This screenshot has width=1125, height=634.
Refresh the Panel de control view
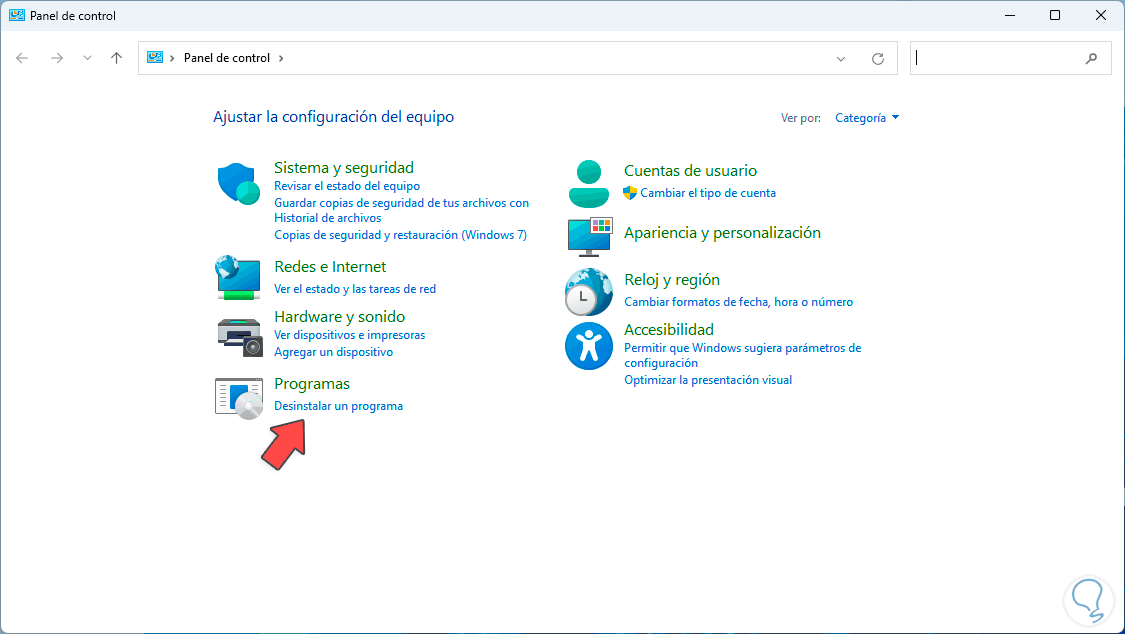[877, 59]
